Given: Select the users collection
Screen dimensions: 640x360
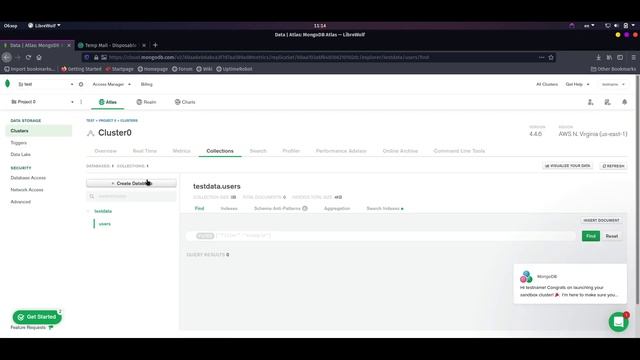Looking at the screenshot, I should 104,224.
